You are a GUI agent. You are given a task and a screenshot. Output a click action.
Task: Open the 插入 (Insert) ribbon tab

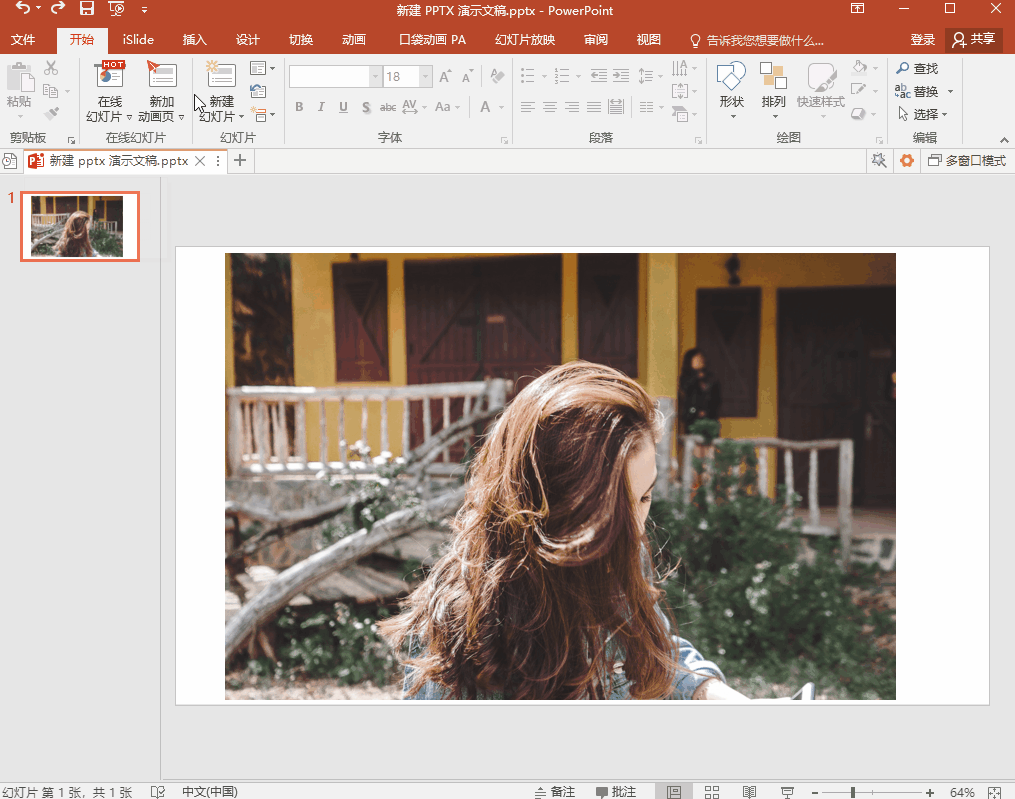[195, 40]
